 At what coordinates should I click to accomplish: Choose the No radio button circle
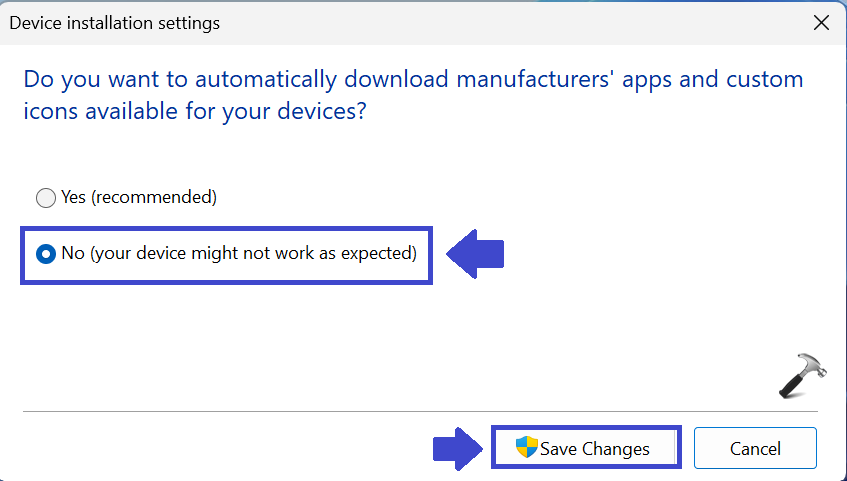click(x=46, y=254)
